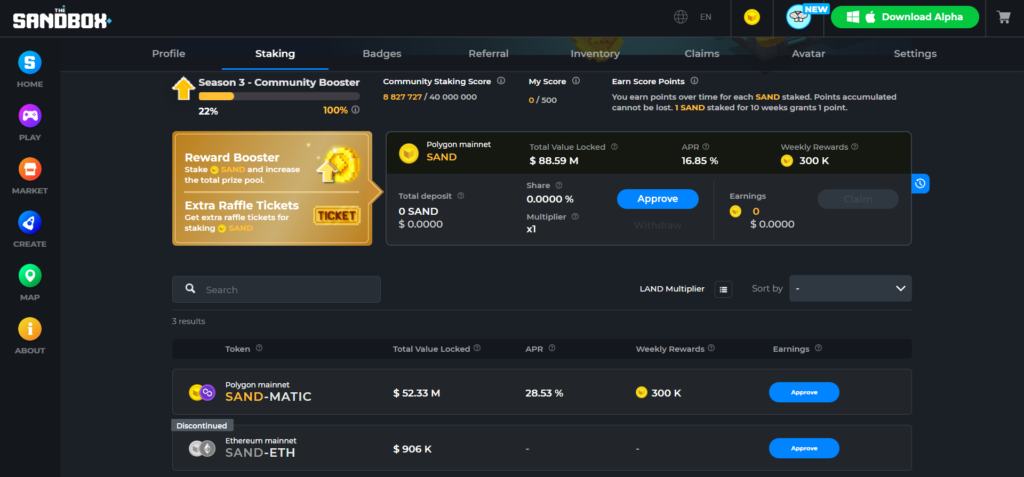The height and width of the screenshot is (477, 1024).
Task: Click info icon beside Community Staking Score
Action: click(x=501, y=81)
